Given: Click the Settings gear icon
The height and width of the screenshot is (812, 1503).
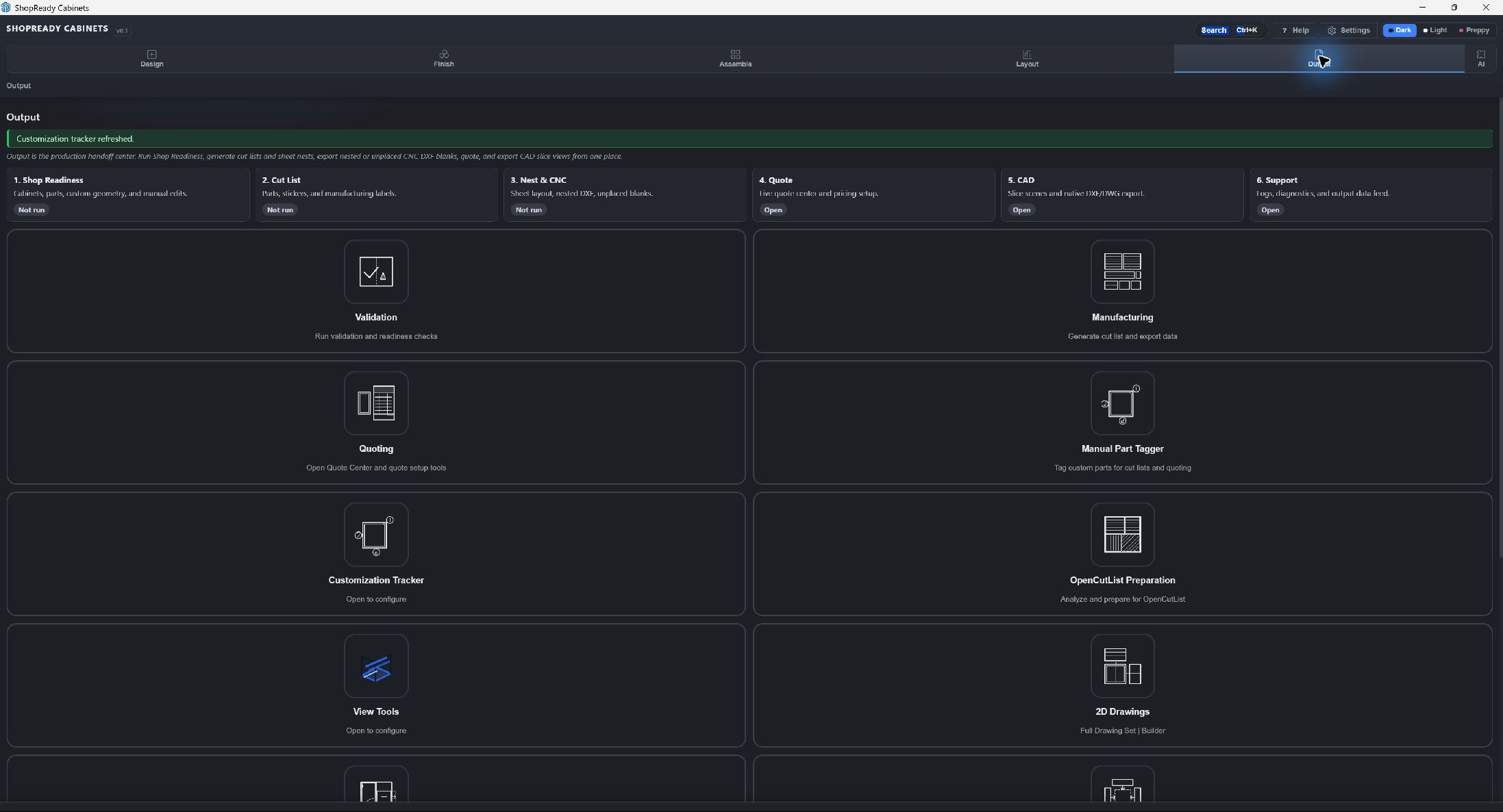Looking at the screenshot, I should [x=1332, y=30].
